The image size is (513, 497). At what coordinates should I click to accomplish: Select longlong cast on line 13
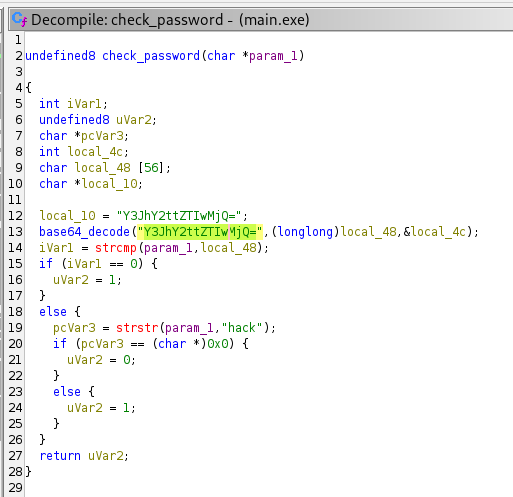(305, 232)
